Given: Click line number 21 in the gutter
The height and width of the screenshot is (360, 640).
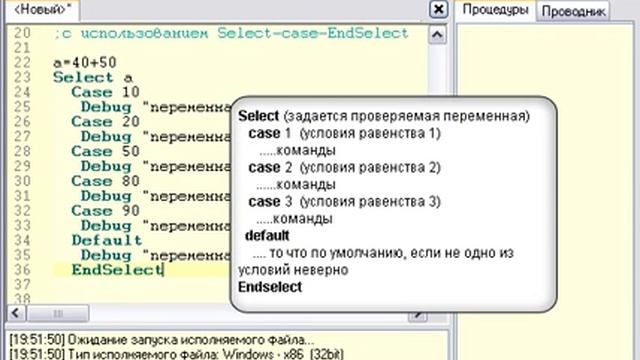Looking at the screenshot, I should pos(22,48).
